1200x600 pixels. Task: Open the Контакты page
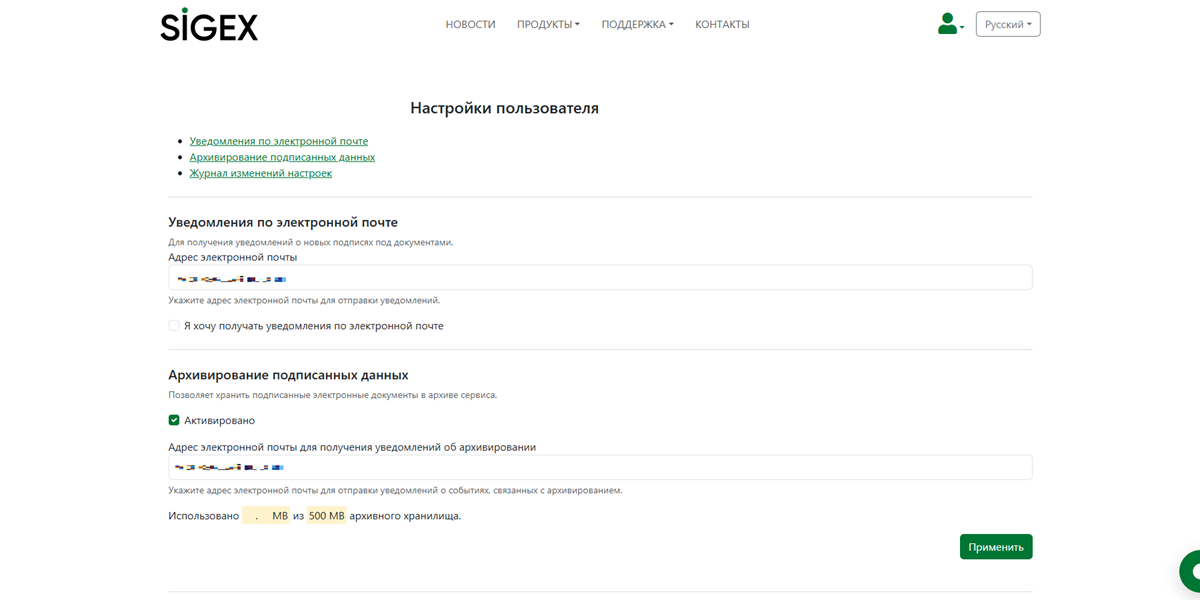pos(722,24)
